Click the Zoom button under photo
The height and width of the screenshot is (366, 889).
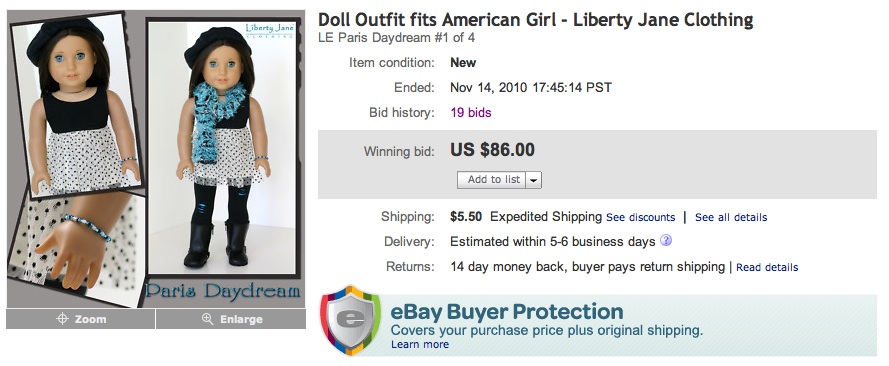pos(81,319)
